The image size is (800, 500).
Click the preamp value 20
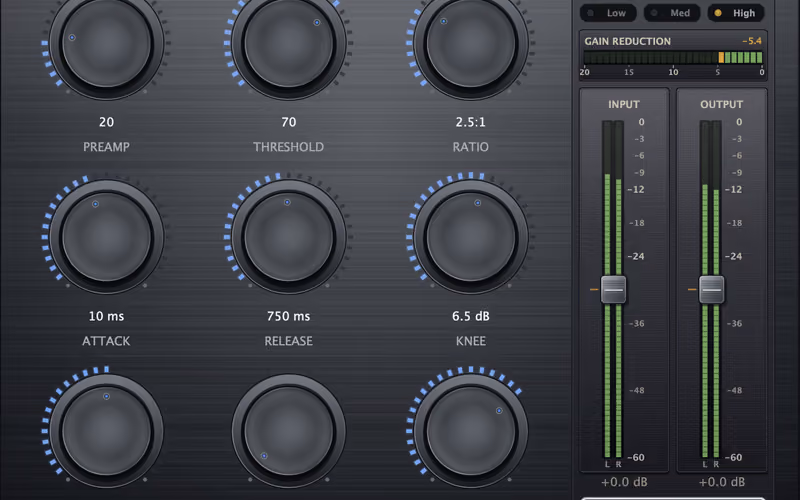coord(106,122)
